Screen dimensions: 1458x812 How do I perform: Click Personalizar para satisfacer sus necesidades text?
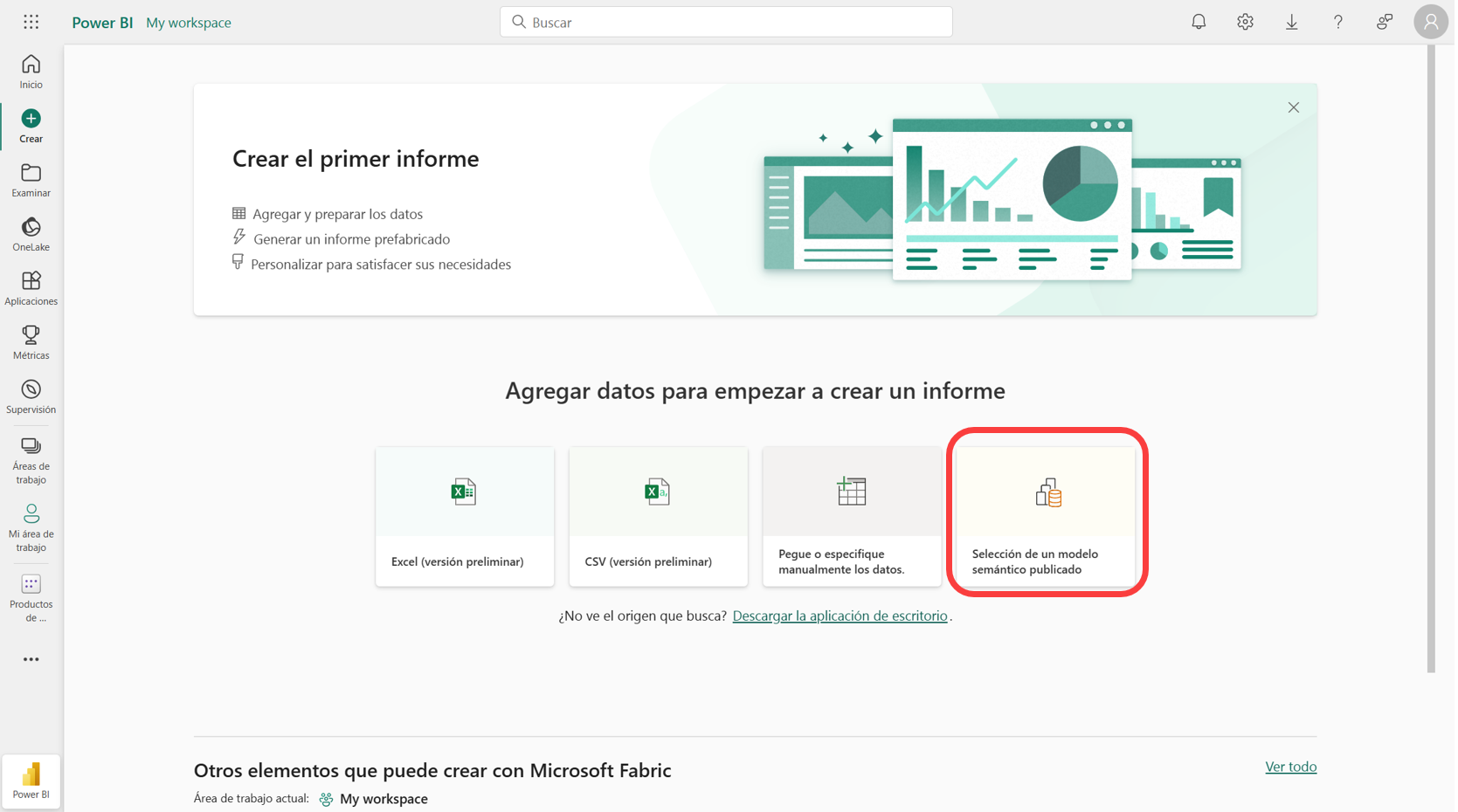[381, 265]
